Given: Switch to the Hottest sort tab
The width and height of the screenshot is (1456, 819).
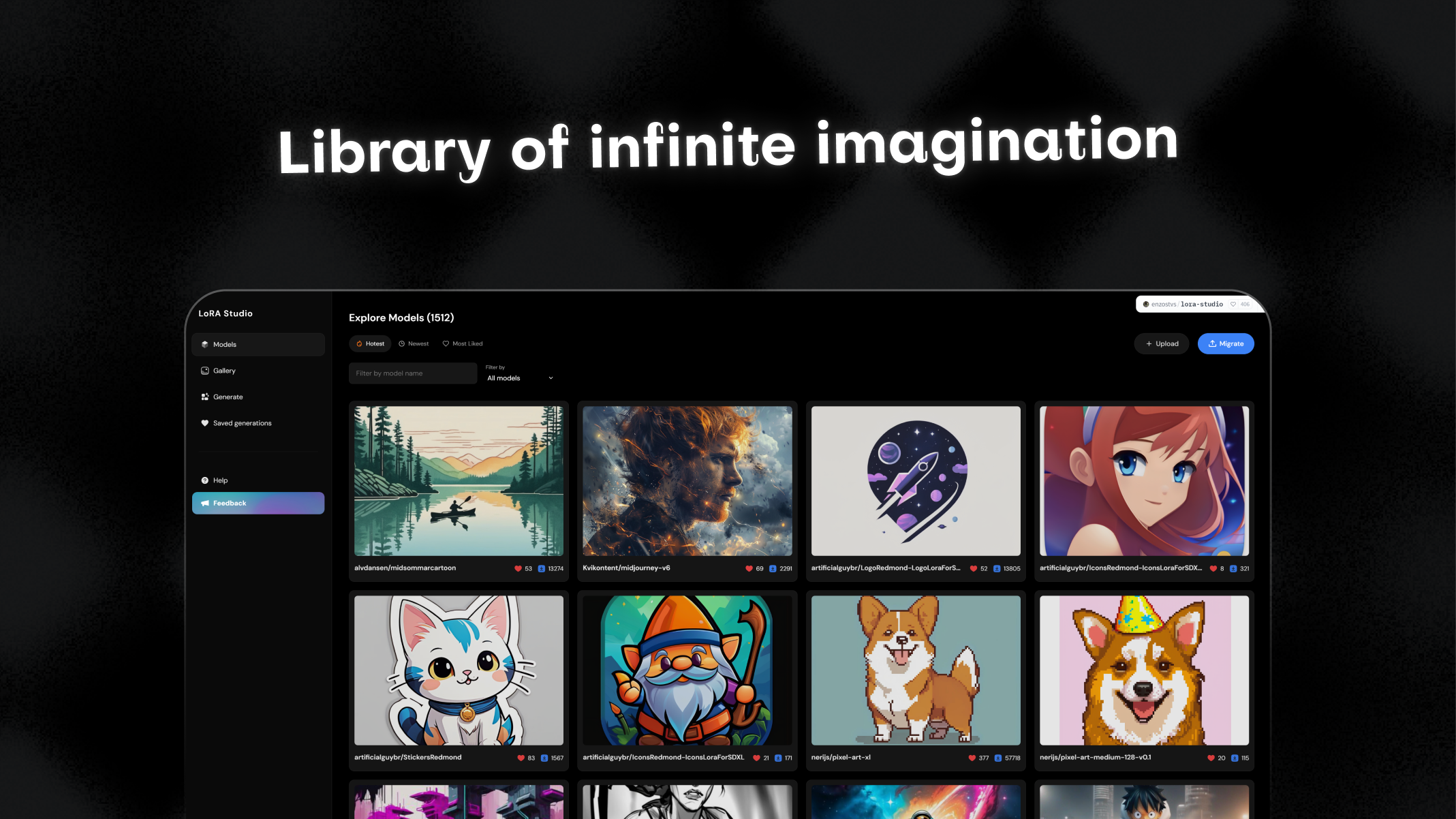Looking at the screenshot, I should [370, 343].
